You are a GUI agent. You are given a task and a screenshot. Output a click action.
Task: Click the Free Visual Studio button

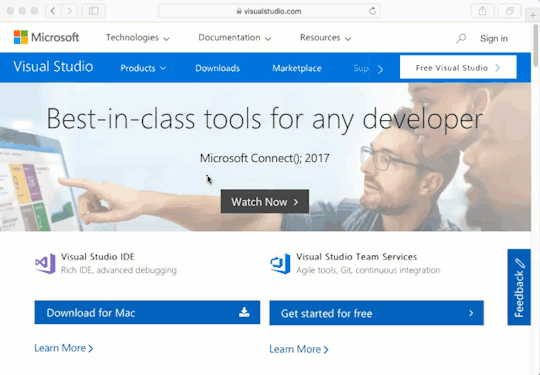click(x=458, y=67)
